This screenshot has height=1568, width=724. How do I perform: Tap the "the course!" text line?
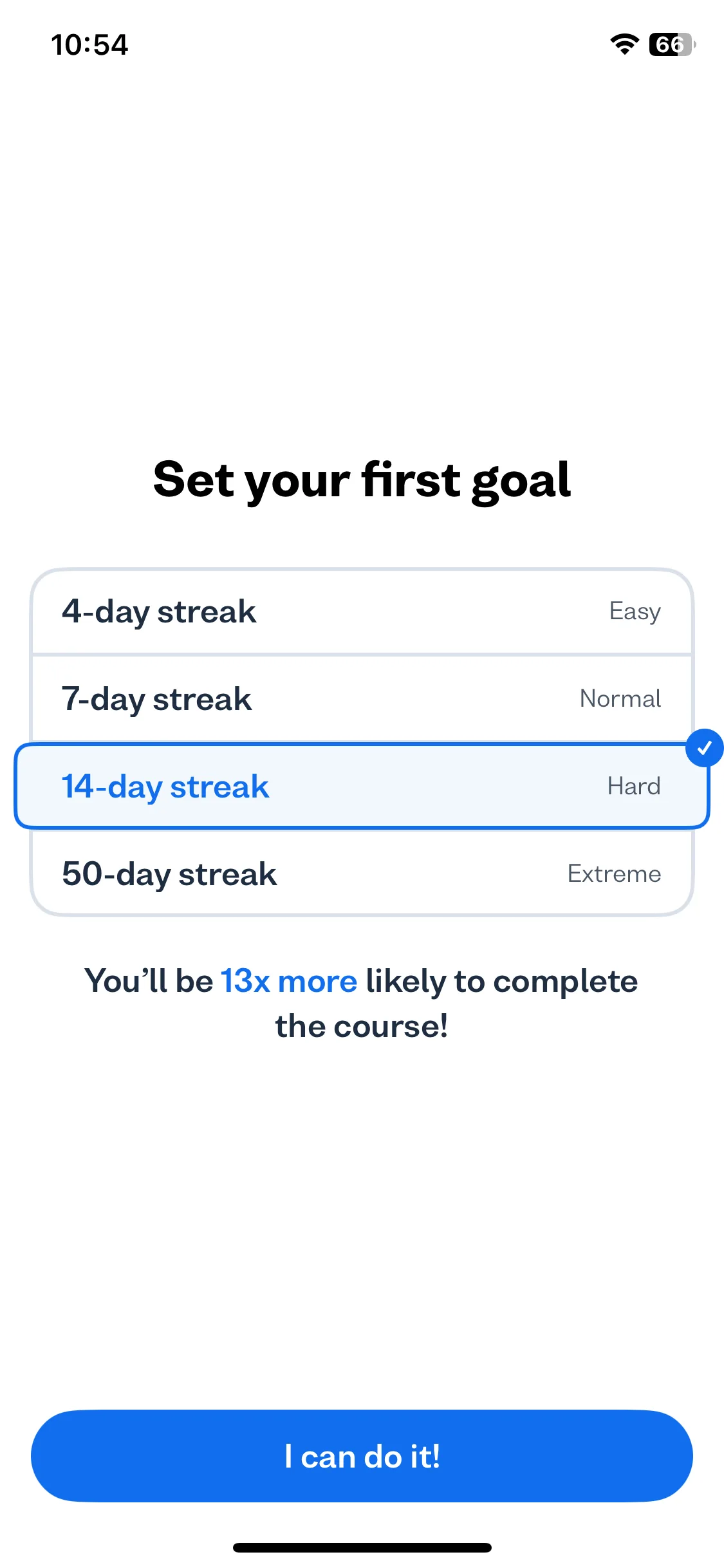point(362,1027)
